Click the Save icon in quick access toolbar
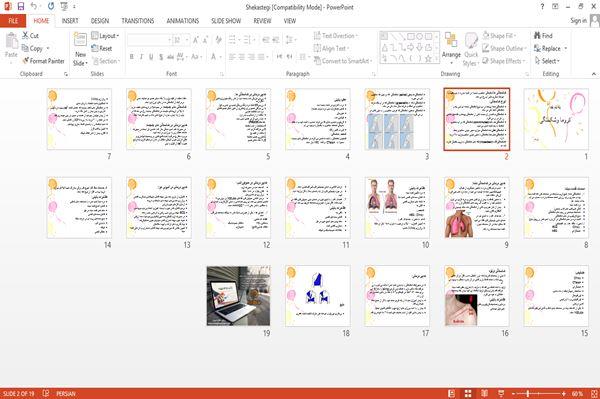 (x=21, y=6)
